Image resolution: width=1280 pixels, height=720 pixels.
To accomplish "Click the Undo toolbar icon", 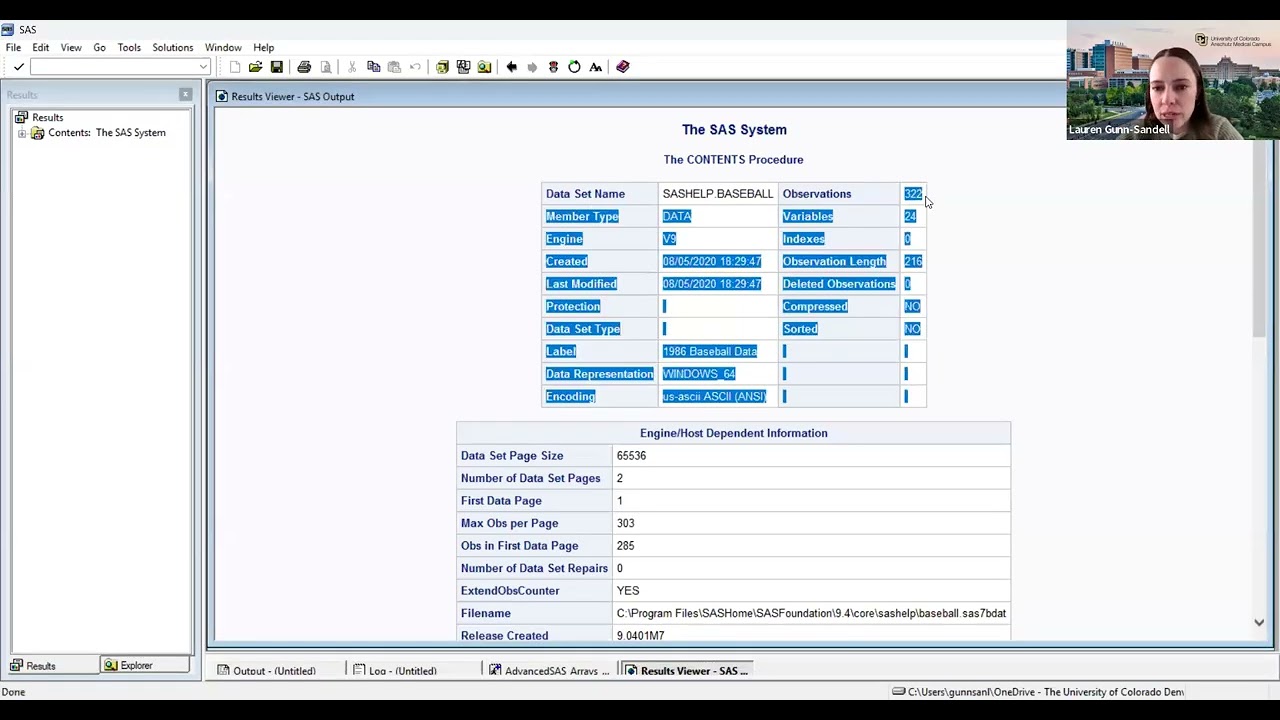I will coord(415,67).
